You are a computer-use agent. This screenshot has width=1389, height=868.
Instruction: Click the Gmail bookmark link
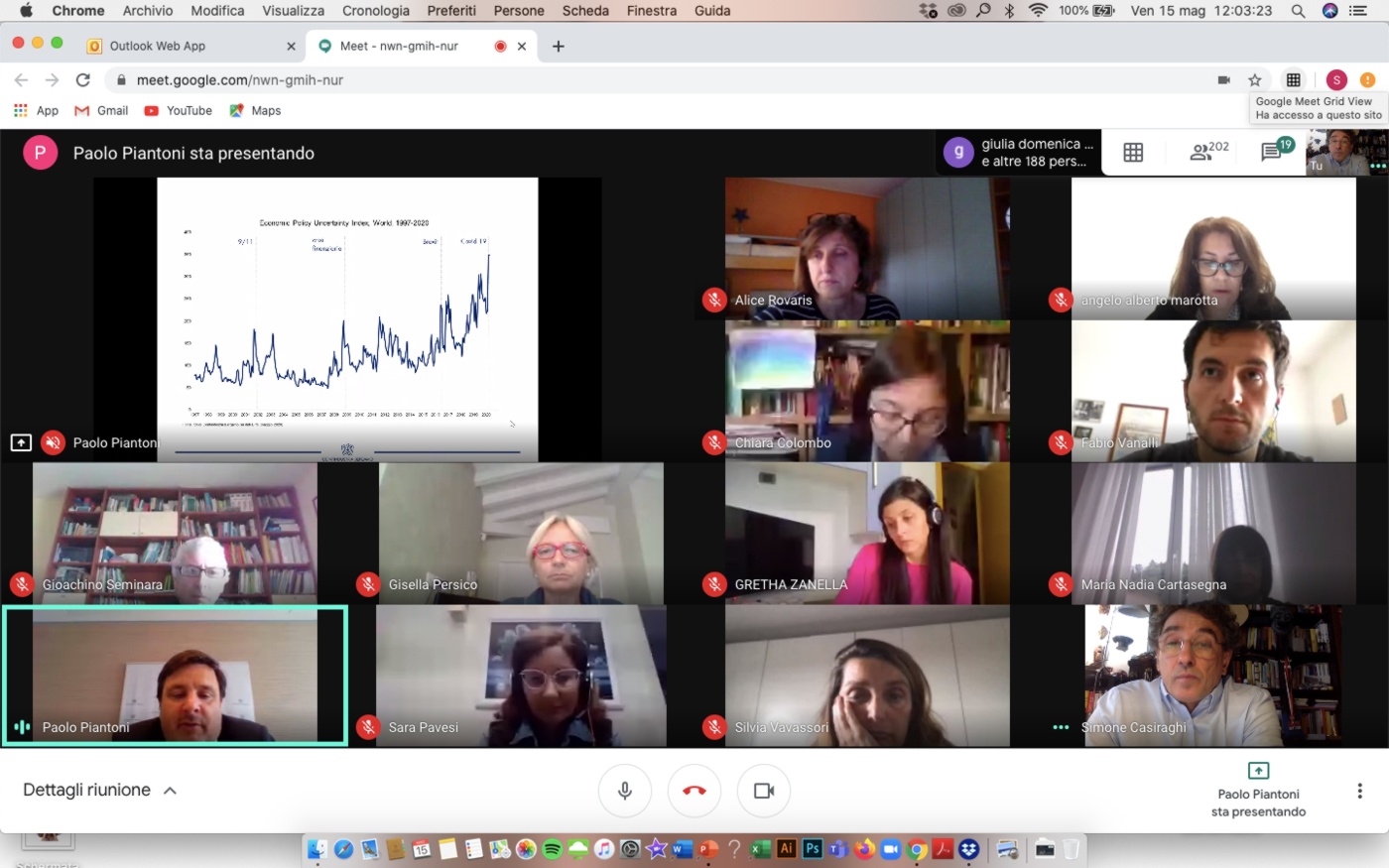point(102,110)
